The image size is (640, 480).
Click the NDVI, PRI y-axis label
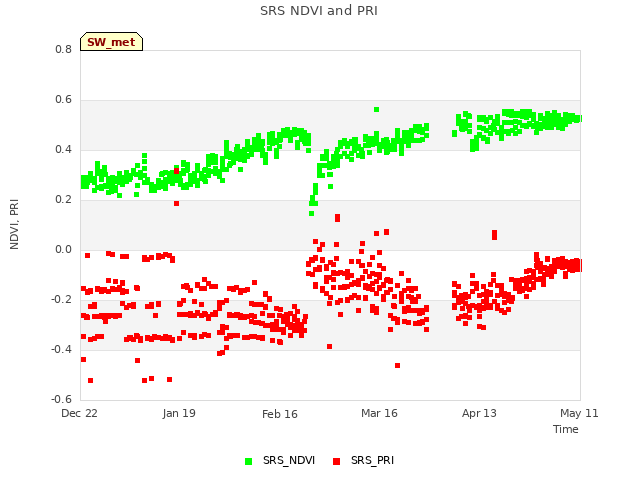14,224
